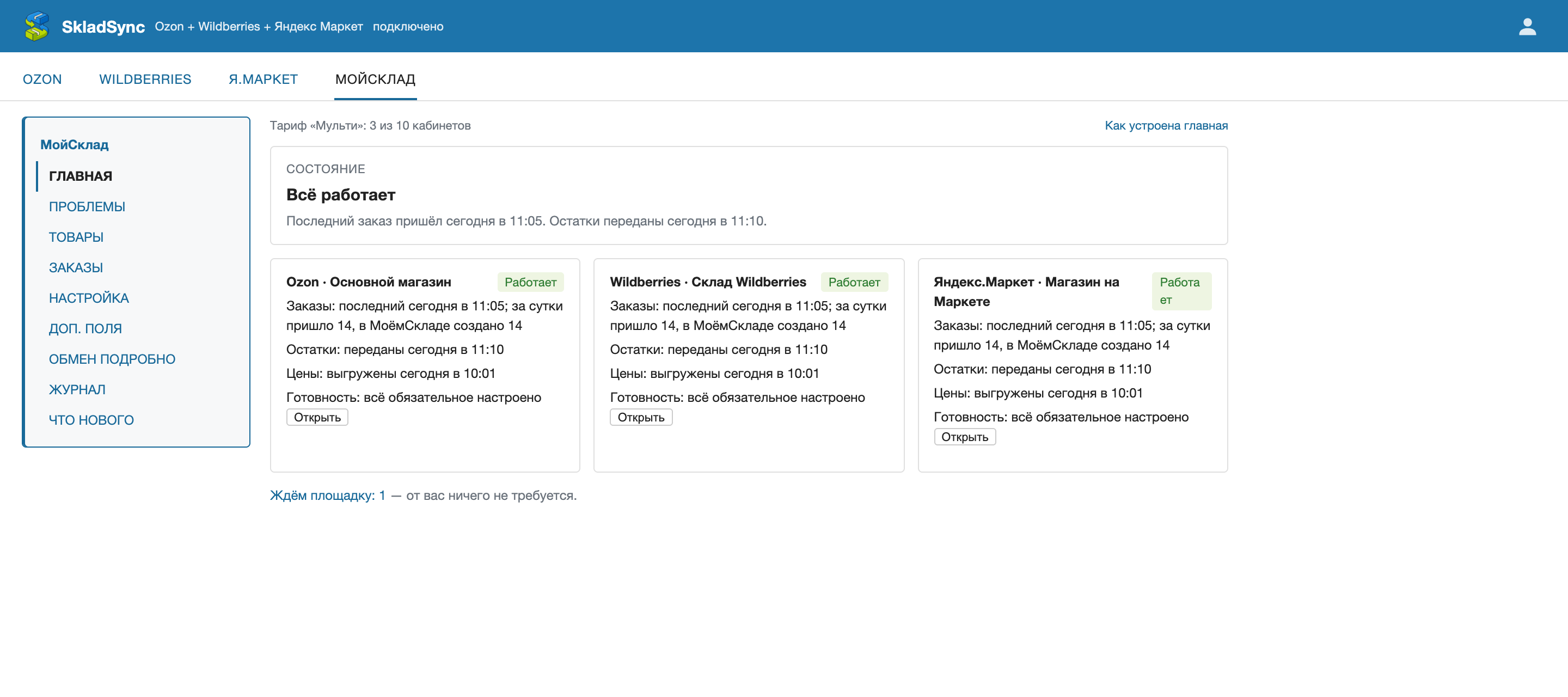The image size is (1568, 697).
Task: Open НАСТРОЙКА in the sidebar
Action: tap(89, 298)
